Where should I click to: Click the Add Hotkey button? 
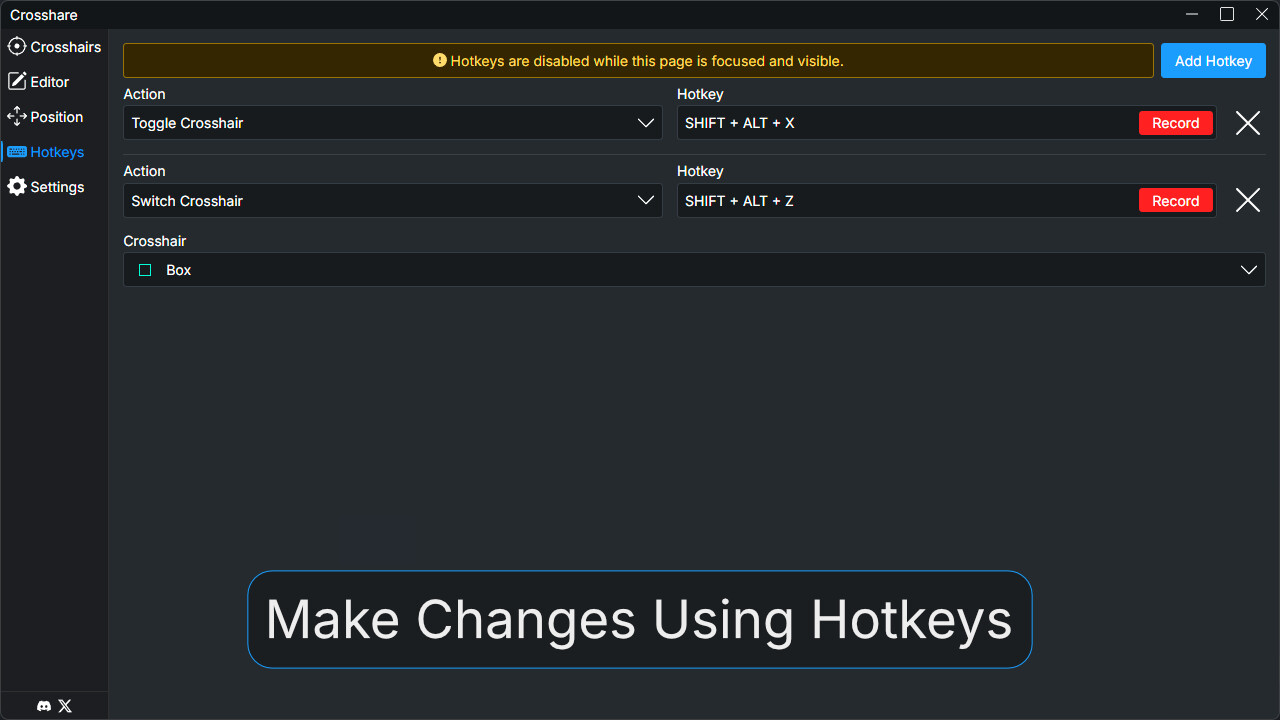(1213, 61)
